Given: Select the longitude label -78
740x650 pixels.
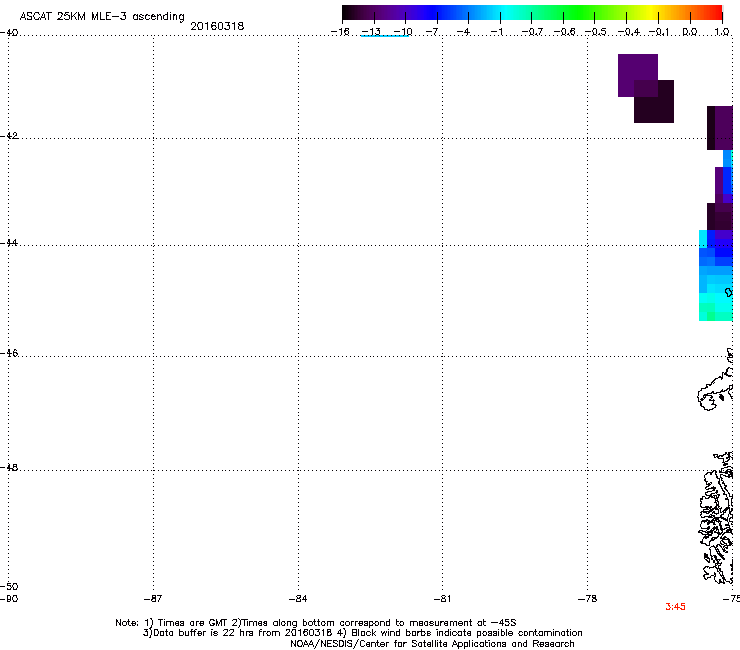Looking at the screenshot, I should click(587, 599).
